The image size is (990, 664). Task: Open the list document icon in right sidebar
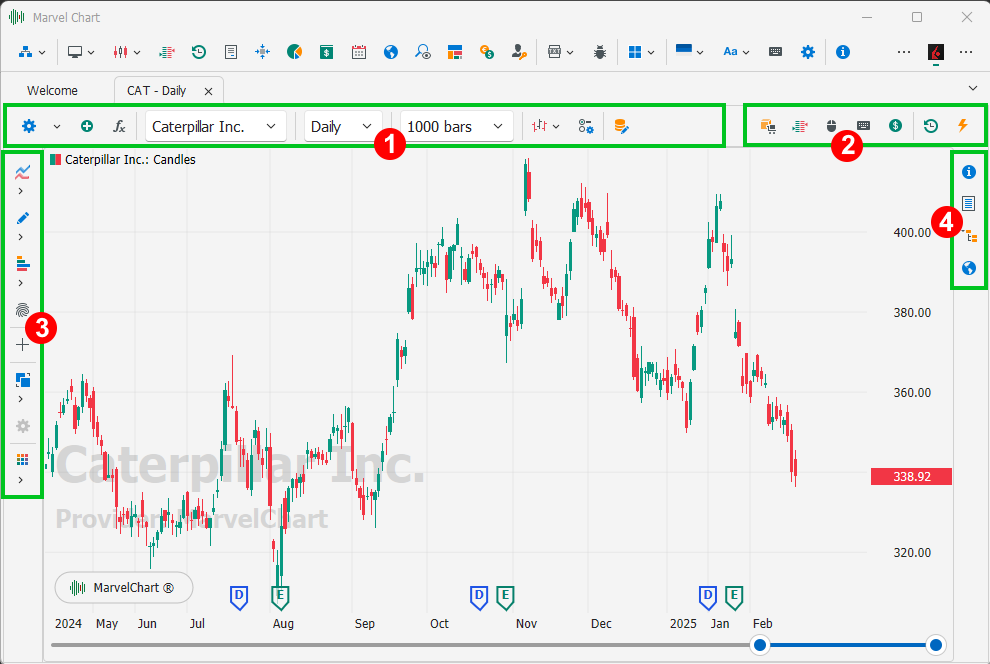point(969,203)
